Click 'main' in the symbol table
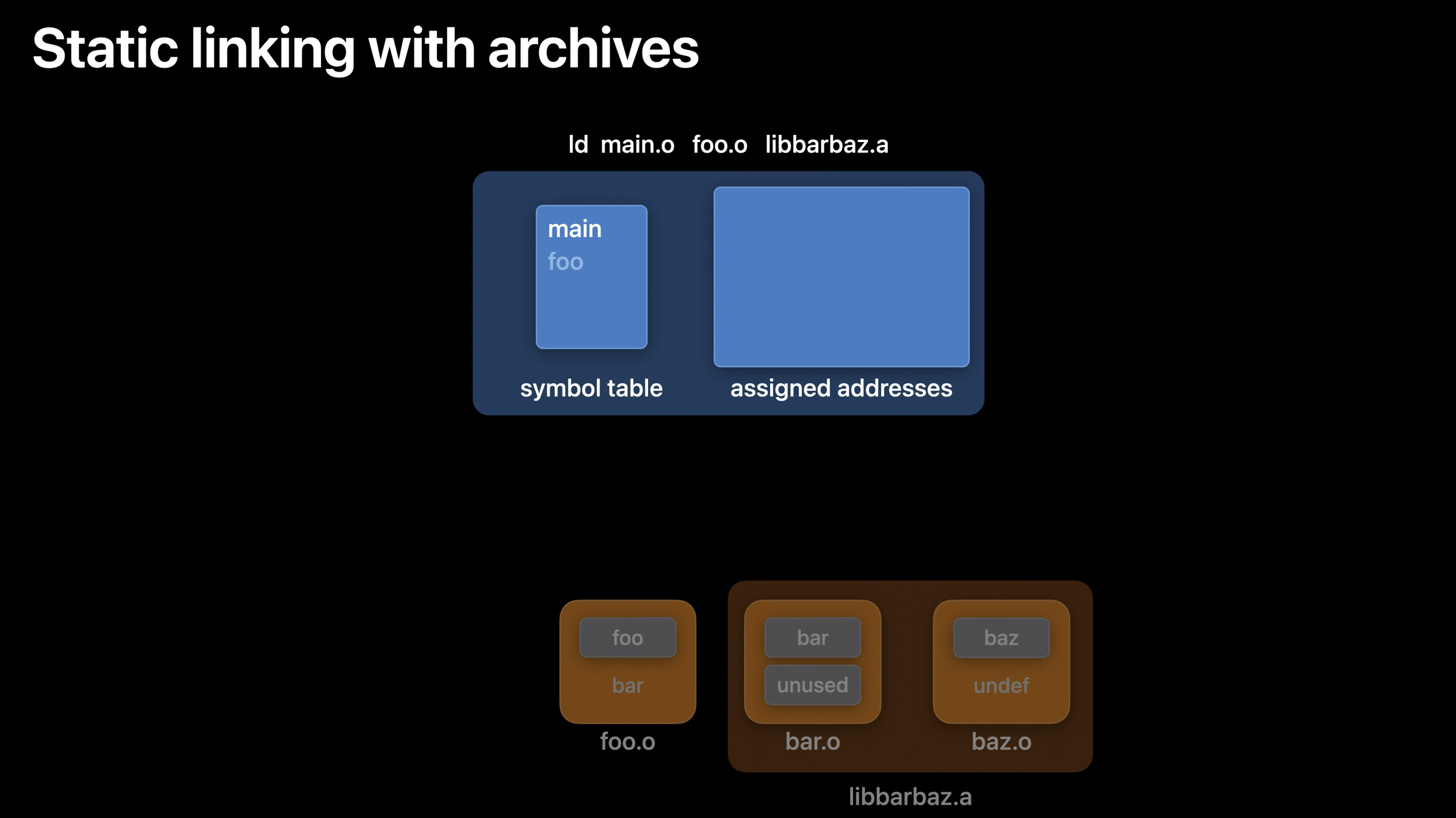This screenshot has height=818, width=1456. pyautogui.click(x=574, y=229)
